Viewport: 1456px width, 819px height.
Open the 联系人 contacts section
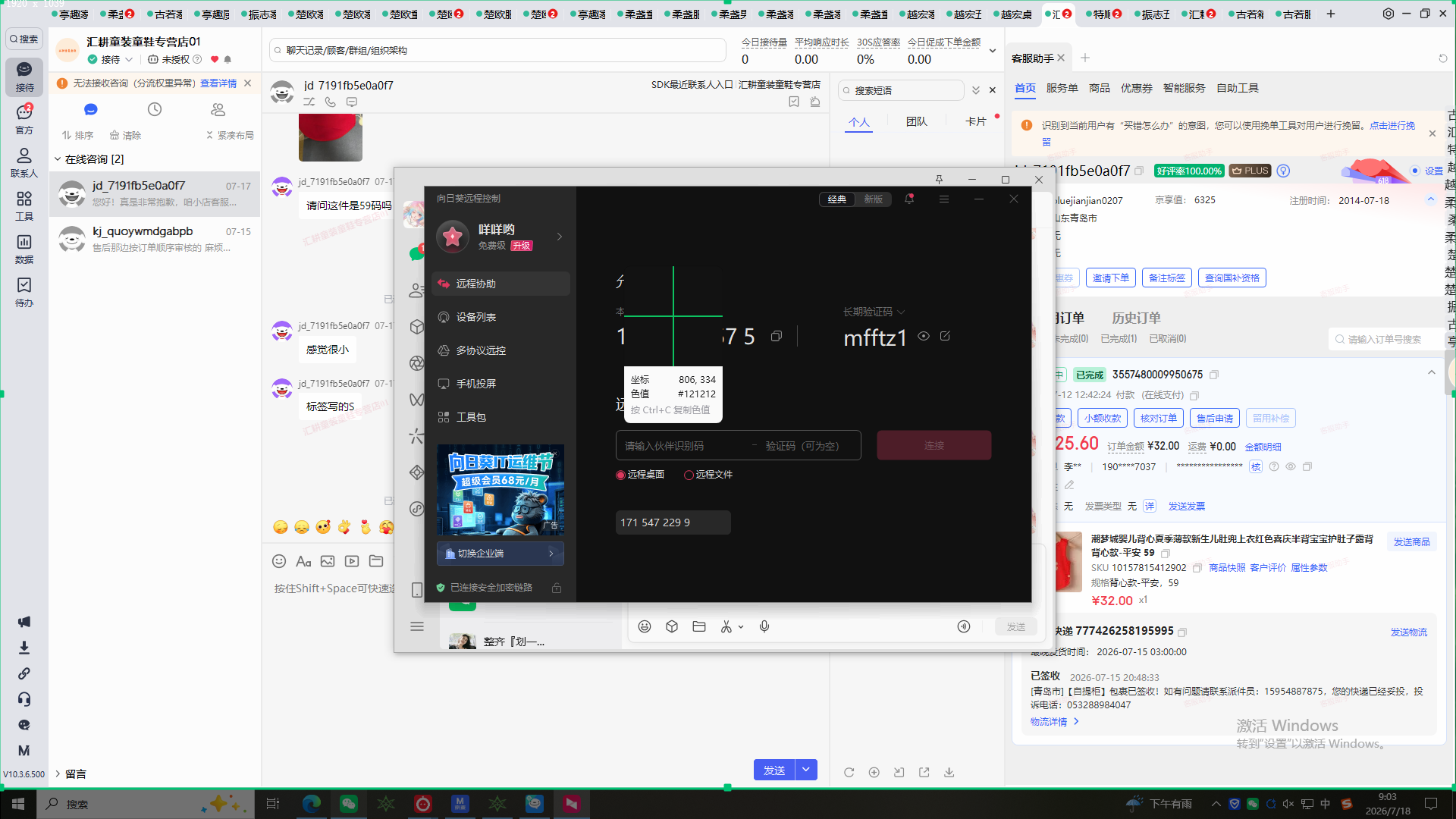(24, 162)
